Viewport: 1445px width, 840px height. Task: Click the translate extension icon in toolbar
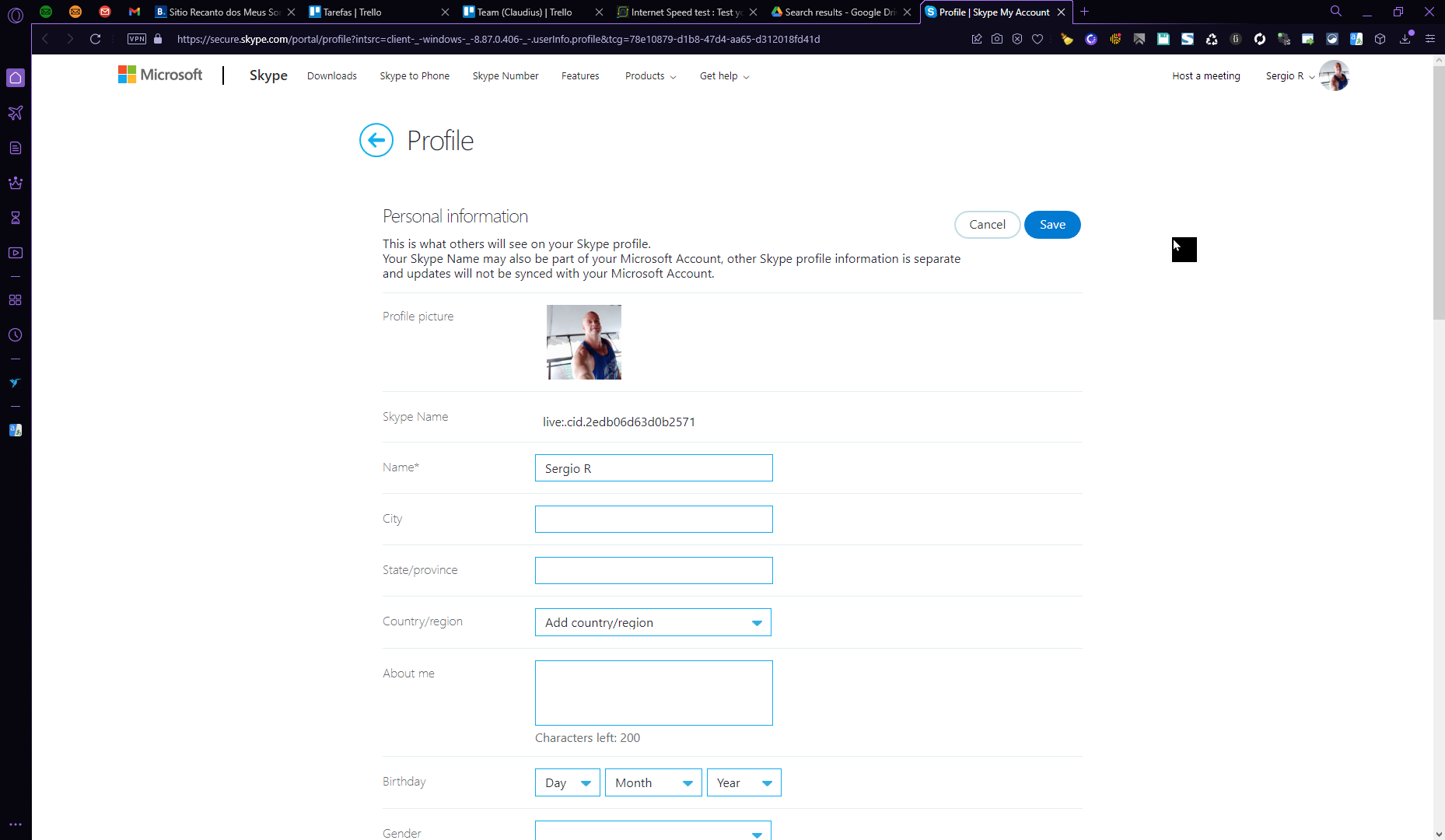coord(1356,39)
